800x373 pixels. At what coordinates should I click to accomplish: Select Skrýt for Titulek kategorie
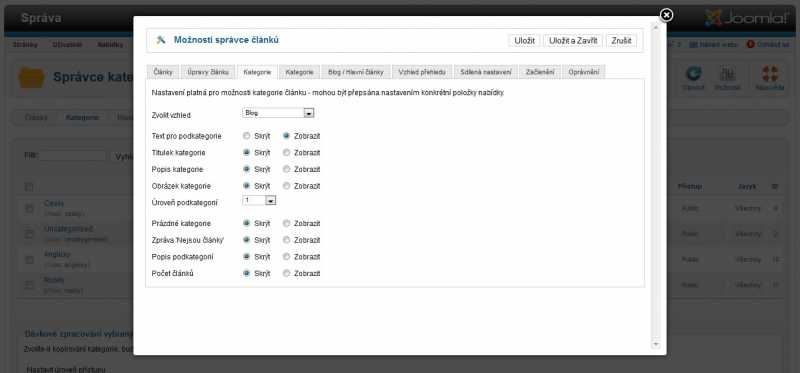(x=246, y=153)
